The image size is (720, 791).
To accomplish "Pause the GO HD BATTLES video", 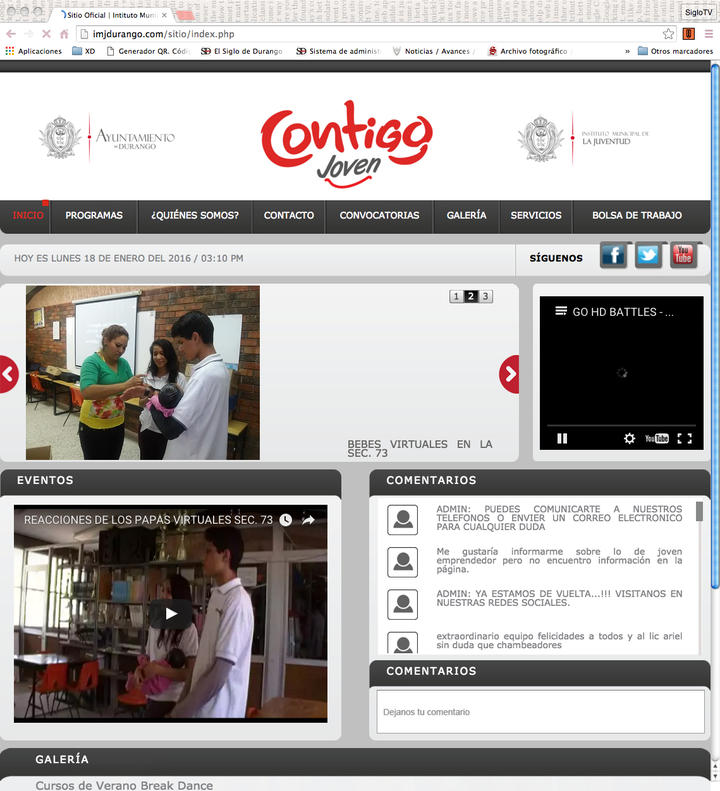I will pyautogui.click(x=562, y=438).
